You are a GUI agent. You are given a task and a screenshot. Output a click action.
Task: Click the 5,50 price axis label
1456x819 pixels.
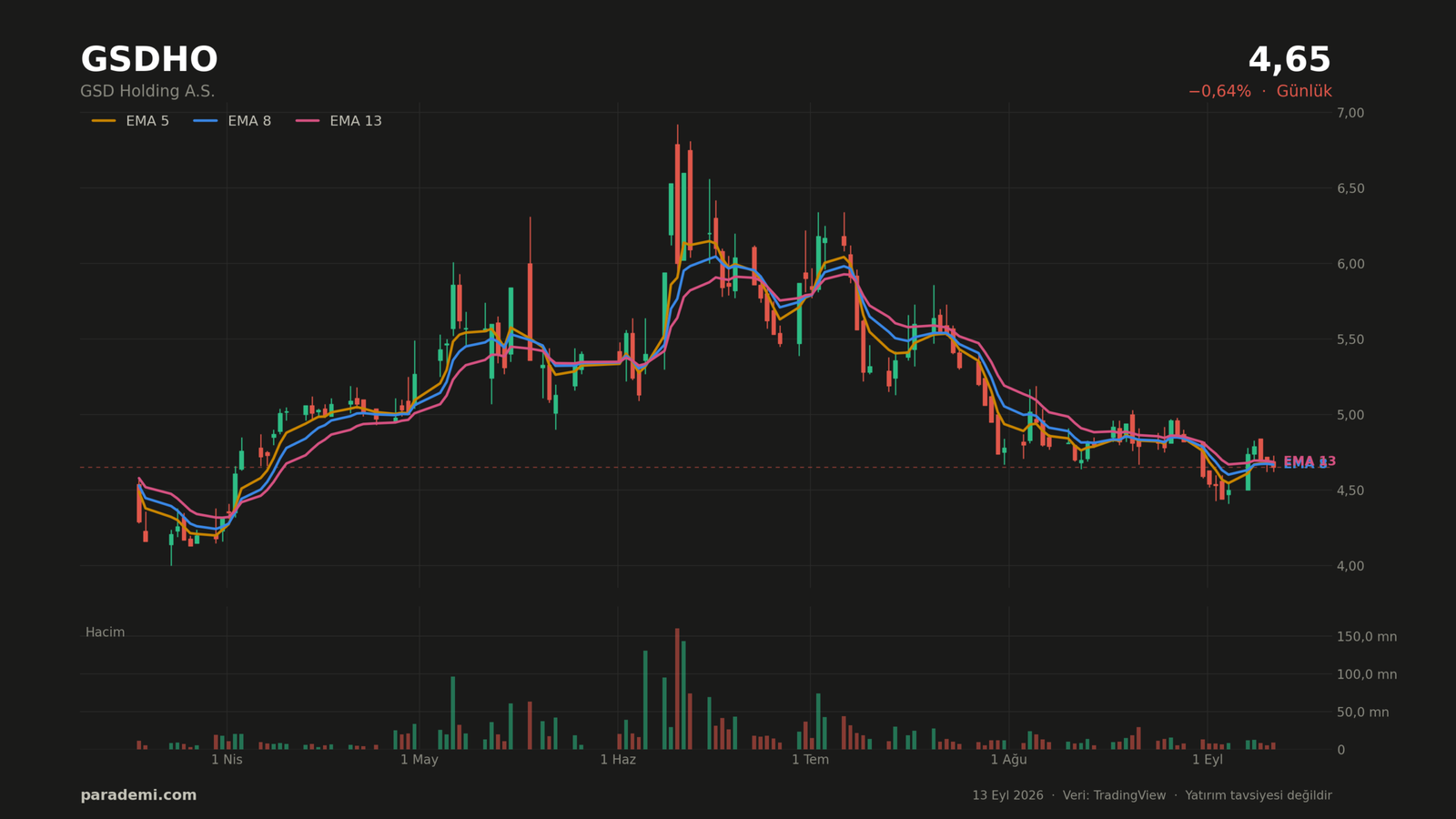tap(1350, 339)
